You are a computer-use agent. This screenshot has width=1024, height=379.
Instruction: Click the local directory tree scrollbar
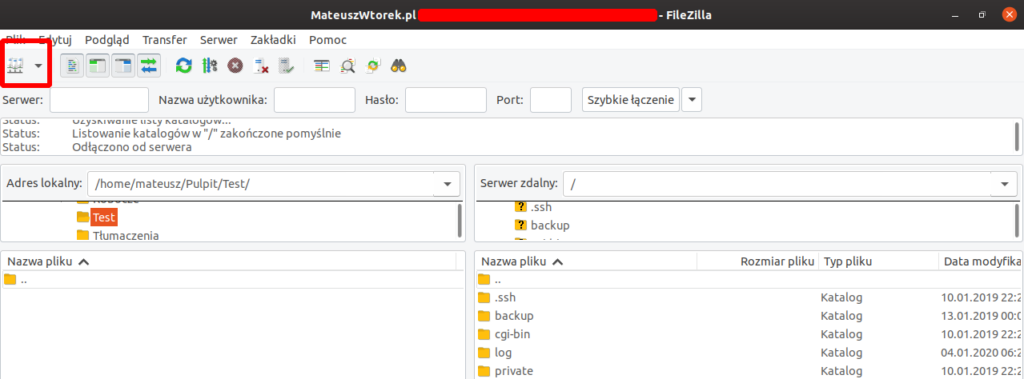460,220
